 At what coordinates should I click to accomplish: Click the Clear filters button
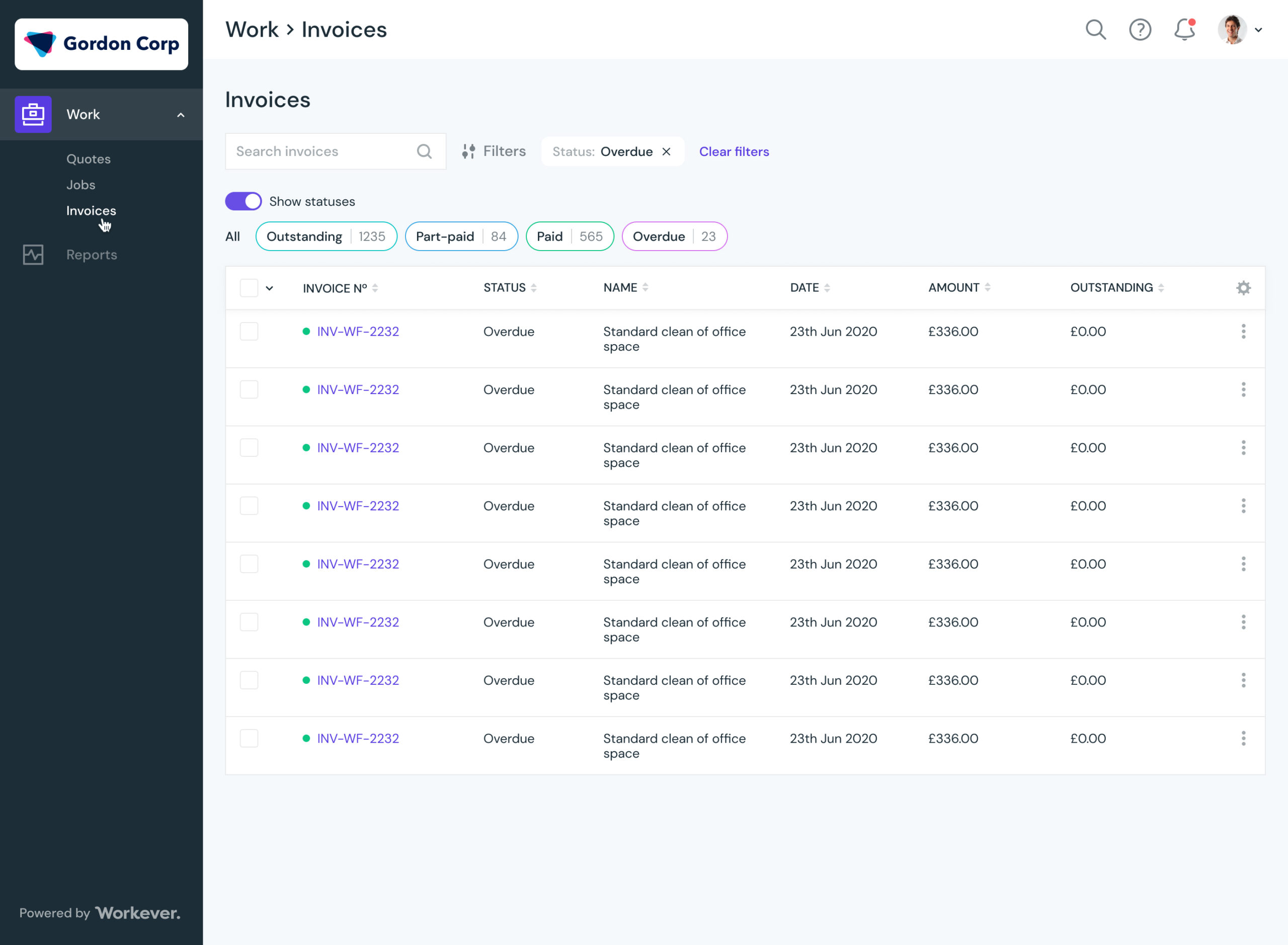(x=734, y=151)
